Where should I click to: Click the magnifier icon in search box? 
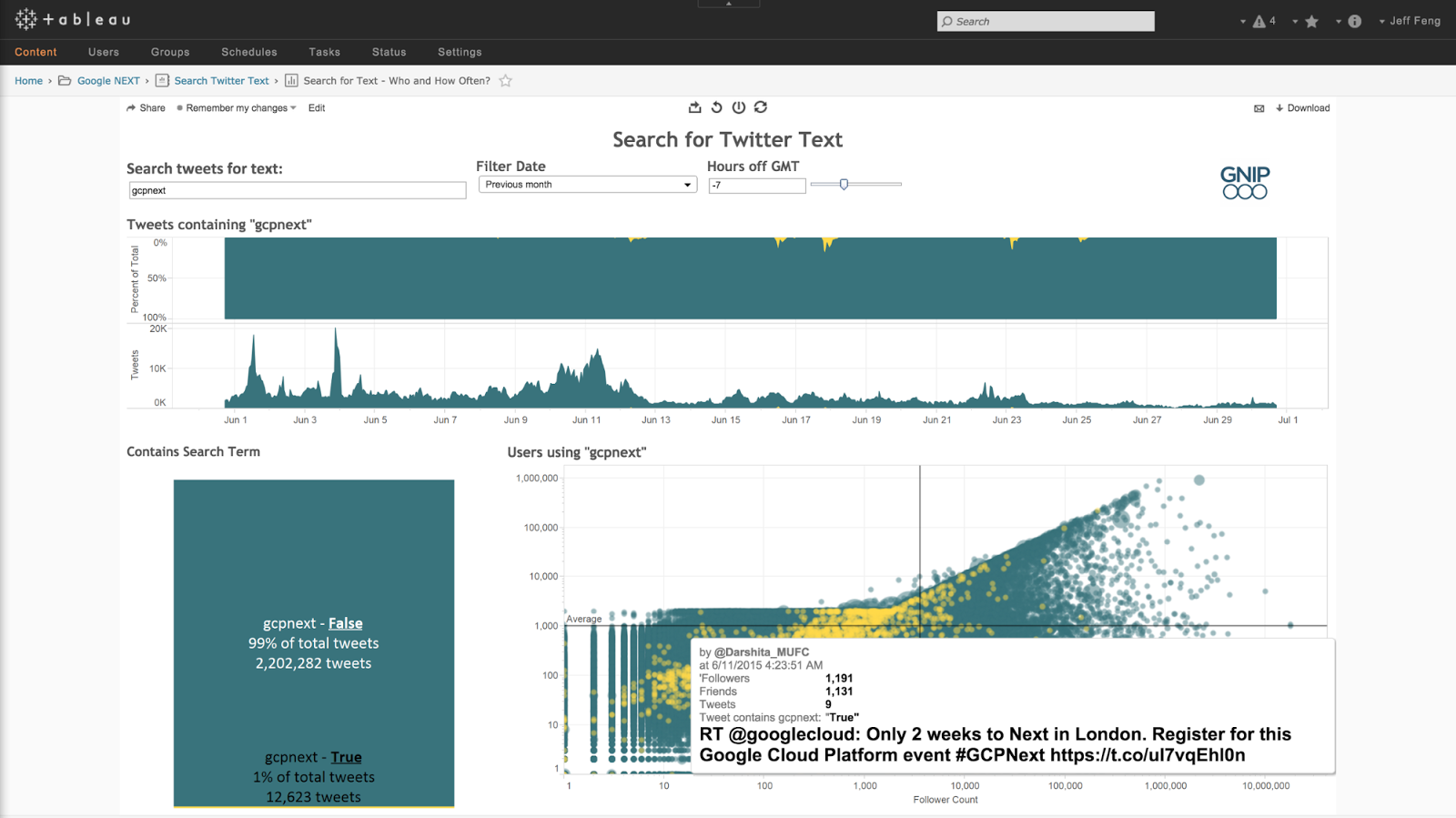[x=947, y=21]
